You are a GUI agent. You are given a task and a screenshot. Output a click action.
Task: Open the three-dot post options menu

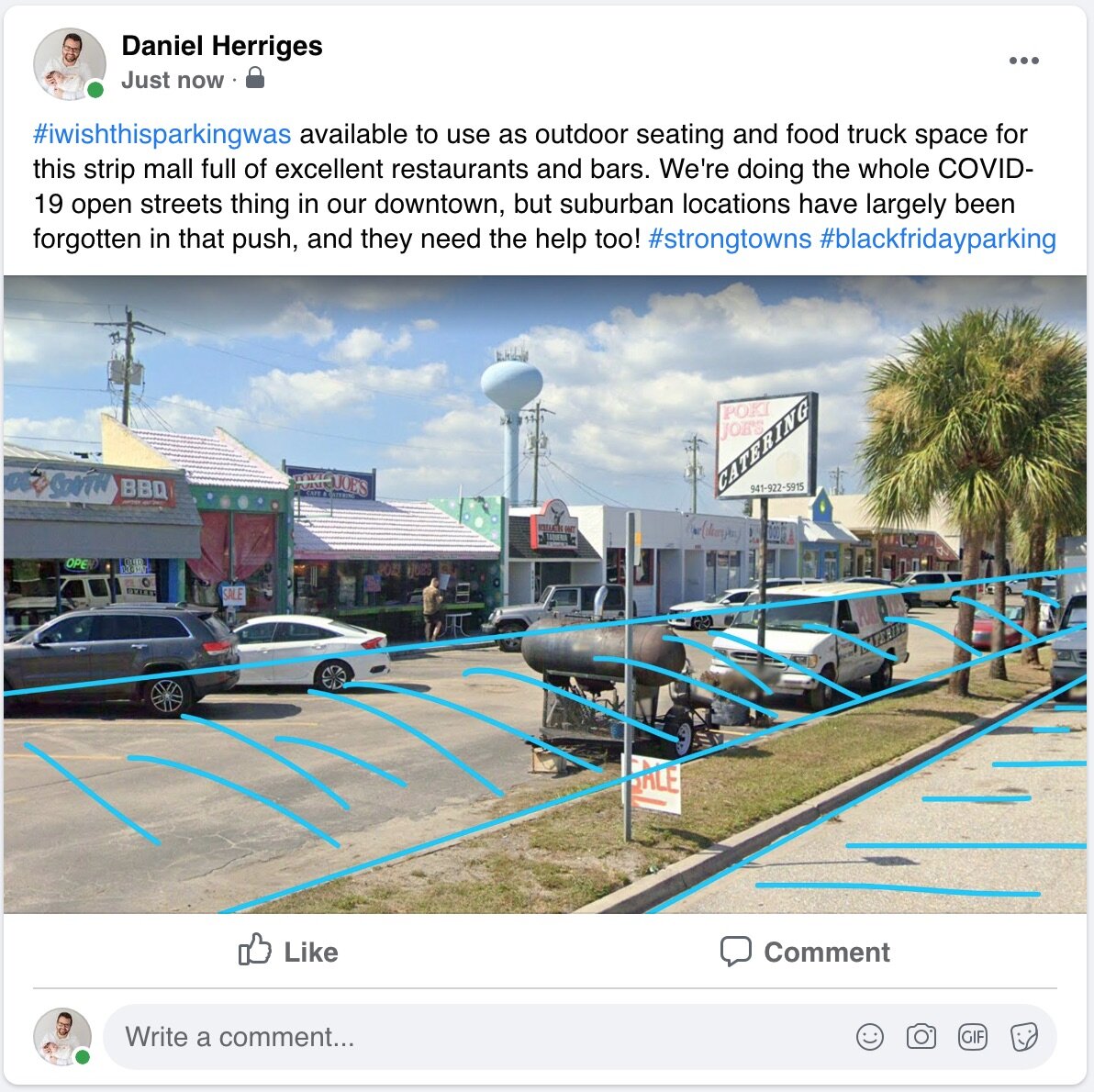click(1023, 61)
